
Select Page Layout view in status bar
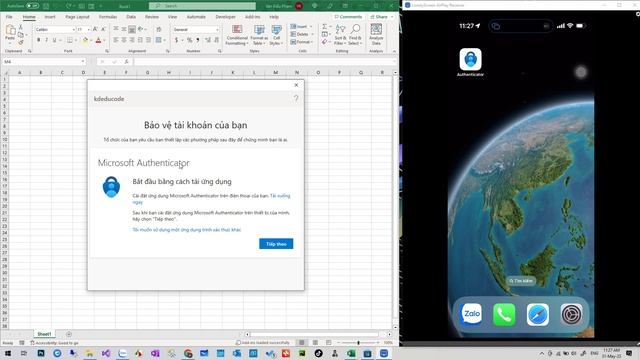[315, 342]
